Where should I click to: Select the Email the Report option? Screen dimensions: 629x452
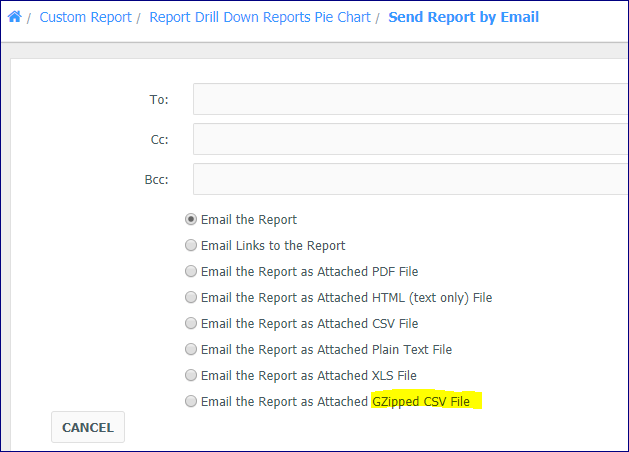[191, 219]
